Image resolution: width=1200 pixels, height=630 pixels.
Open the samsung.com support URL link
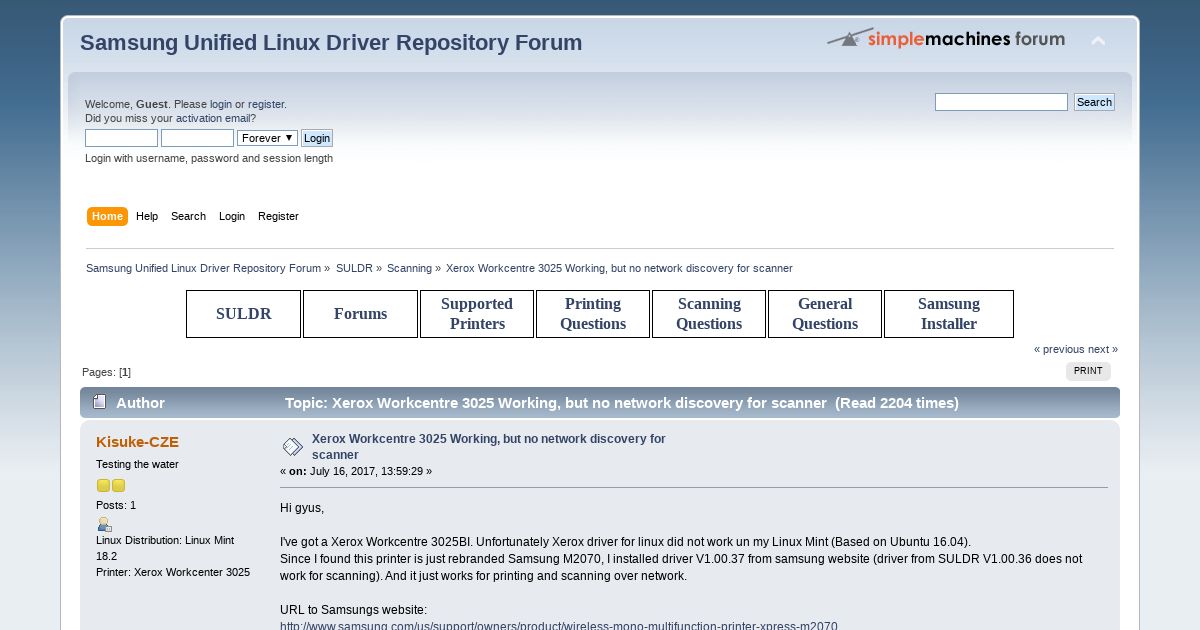559,625
